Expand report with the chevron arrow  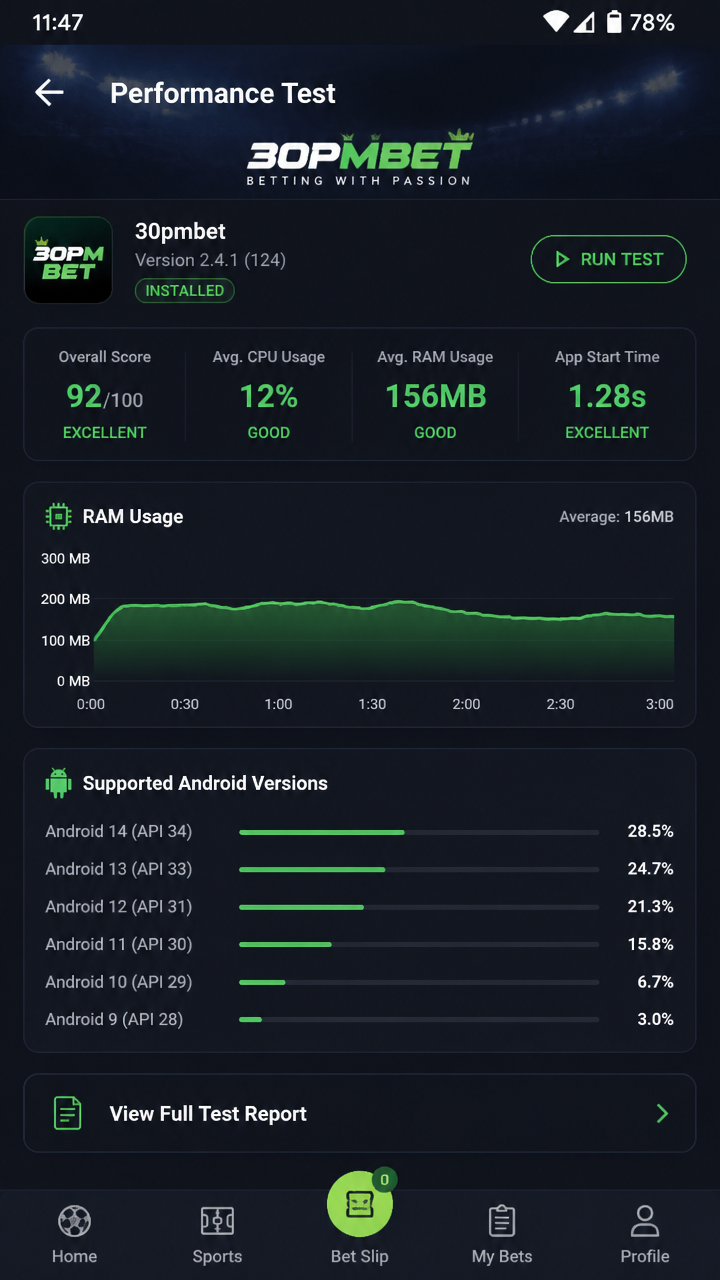click(x=662, y=1113)
